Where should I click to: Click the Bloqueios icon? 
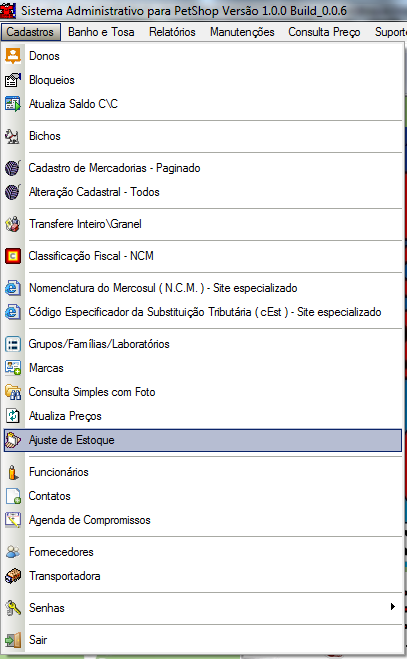point(13,80)
